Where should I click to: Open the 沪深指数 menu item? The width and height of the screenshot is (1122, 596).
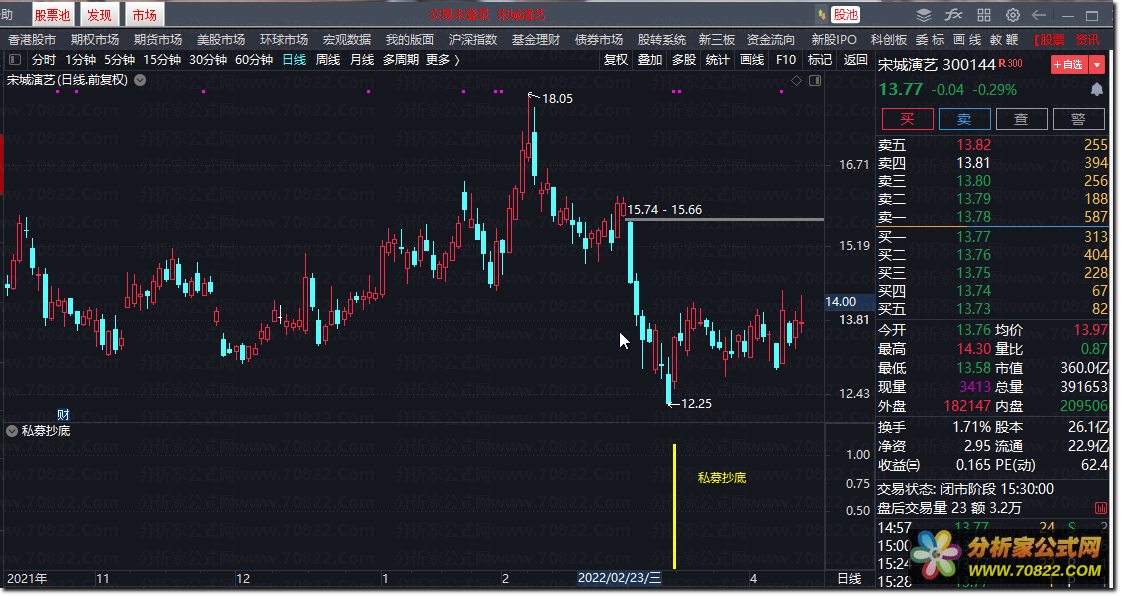coord(473,39)
